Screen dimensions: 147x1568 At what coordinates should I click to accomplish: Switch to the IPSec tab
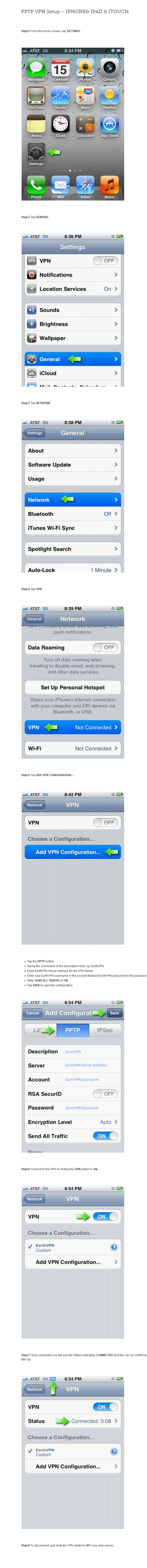point(105,1030)
